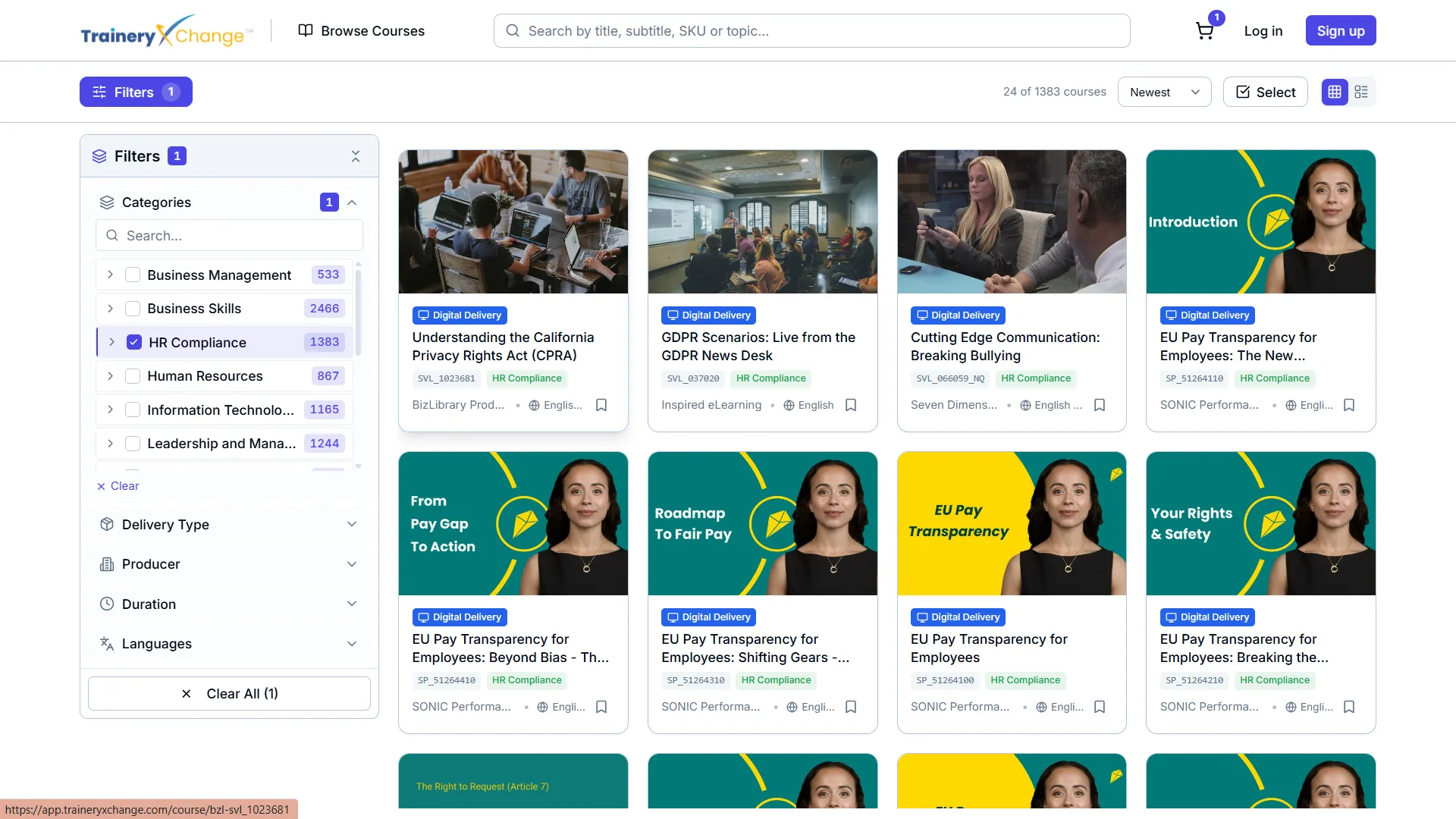The height and width of the screenshot is (819, 1456).
Task: Click the sliders icon on Filters button
Action: click(x=99, y=93)
